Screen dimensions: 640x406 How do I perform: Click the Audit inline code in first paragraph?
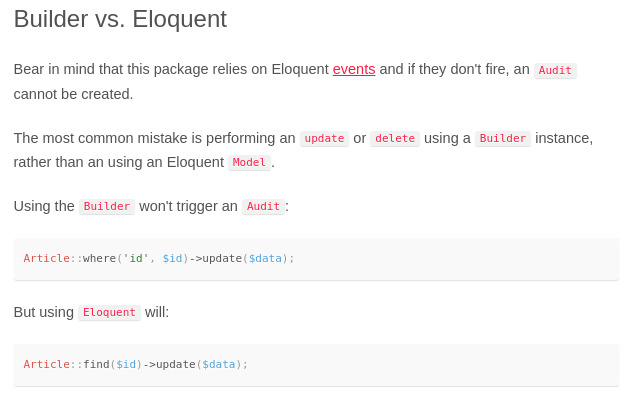click(555, 70)
